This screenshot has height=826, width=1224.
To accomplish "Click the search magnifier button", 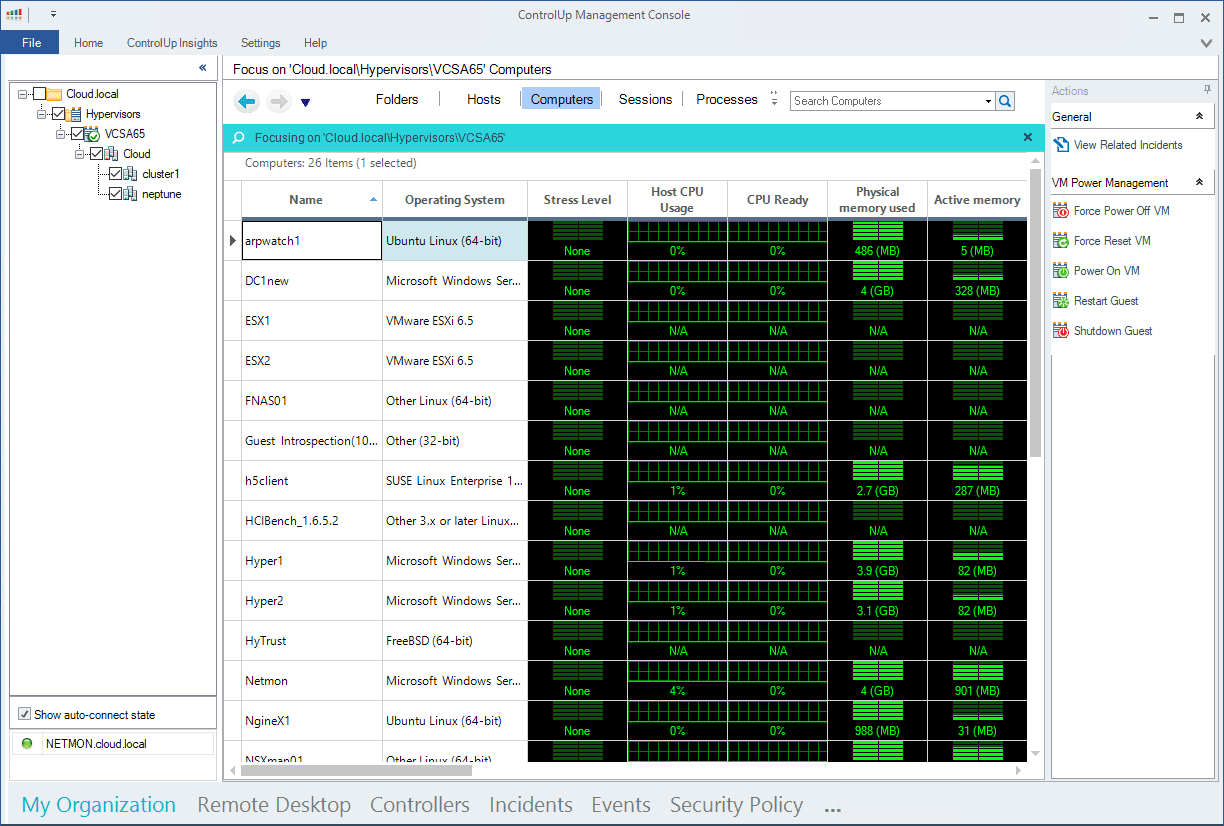I will (x=1005, y=101).
